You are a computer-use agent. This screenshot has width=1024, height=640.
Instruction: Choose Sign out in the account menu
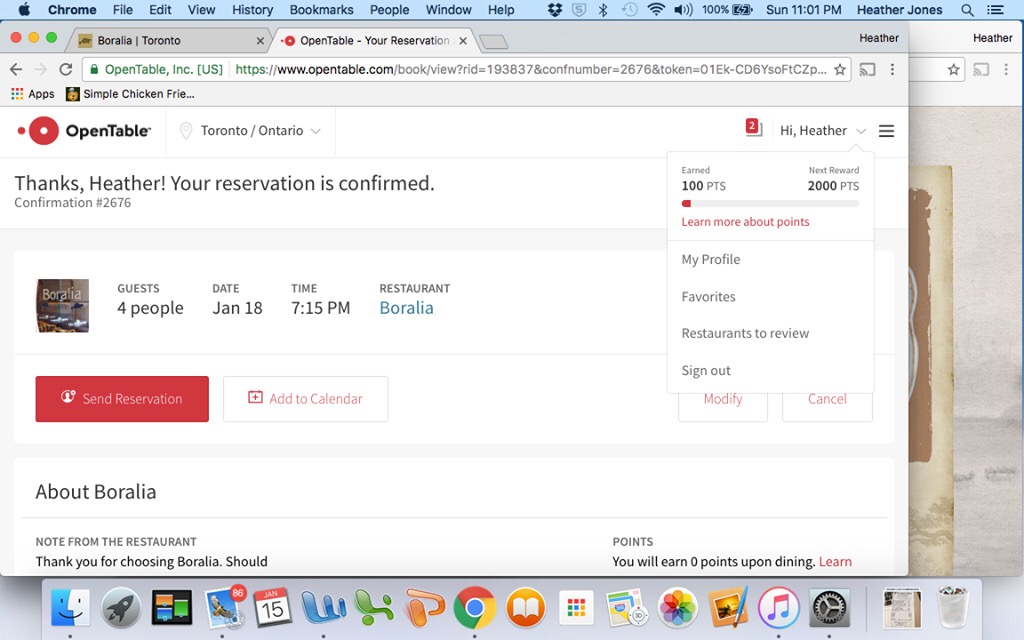706,370
